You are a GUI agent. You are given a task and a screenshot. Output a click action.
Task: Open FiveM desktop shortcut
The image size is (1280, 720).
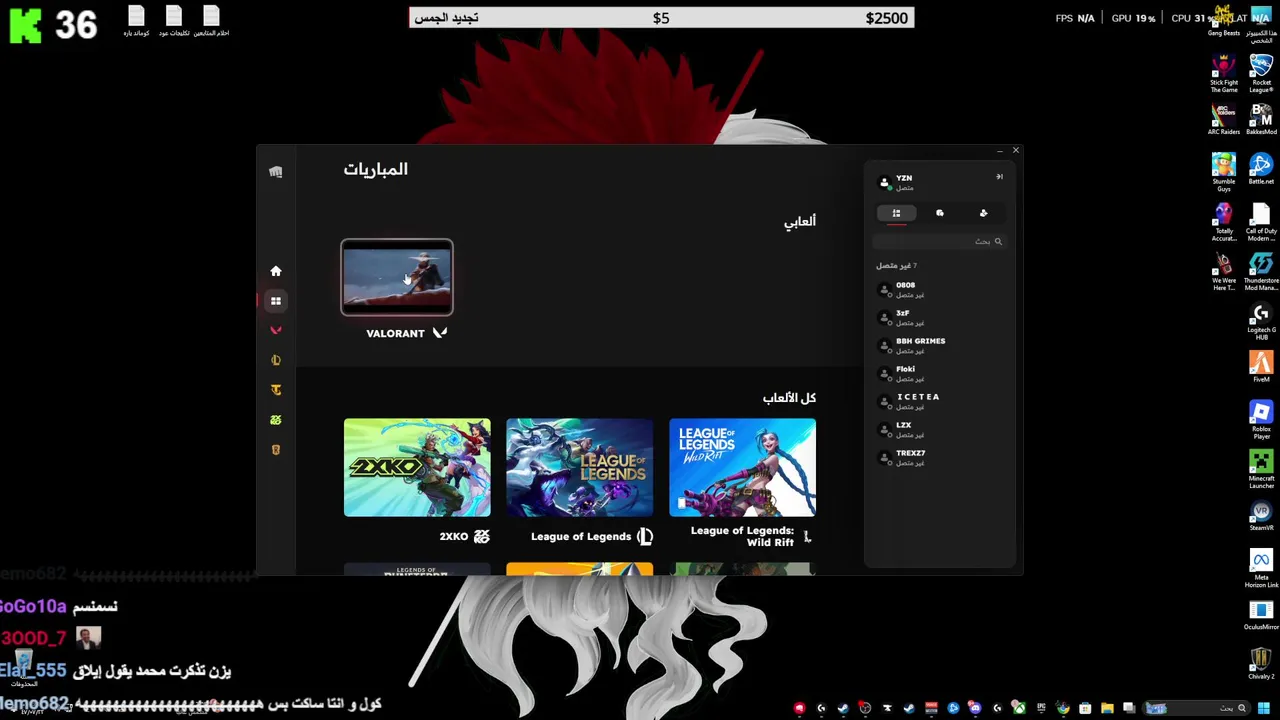(1261, 366)
